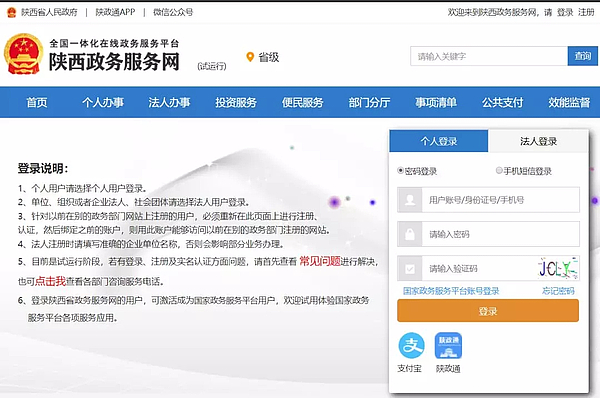This screenshot has height=398, width=600.
Task: Click the 陕政通APP top link
Action: 115,12
